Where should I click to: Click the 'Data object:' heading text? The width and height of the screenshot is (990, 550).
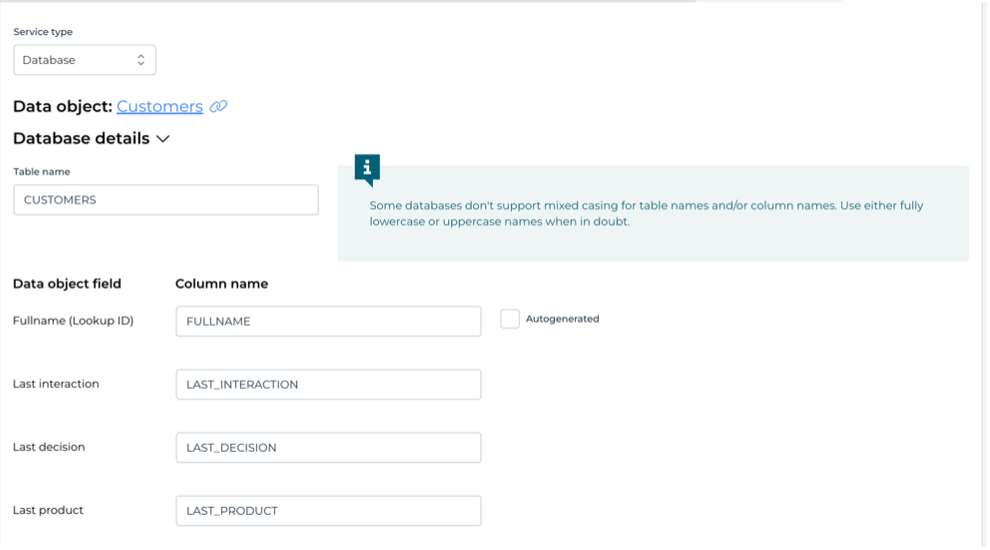click(x=63, y=106)
